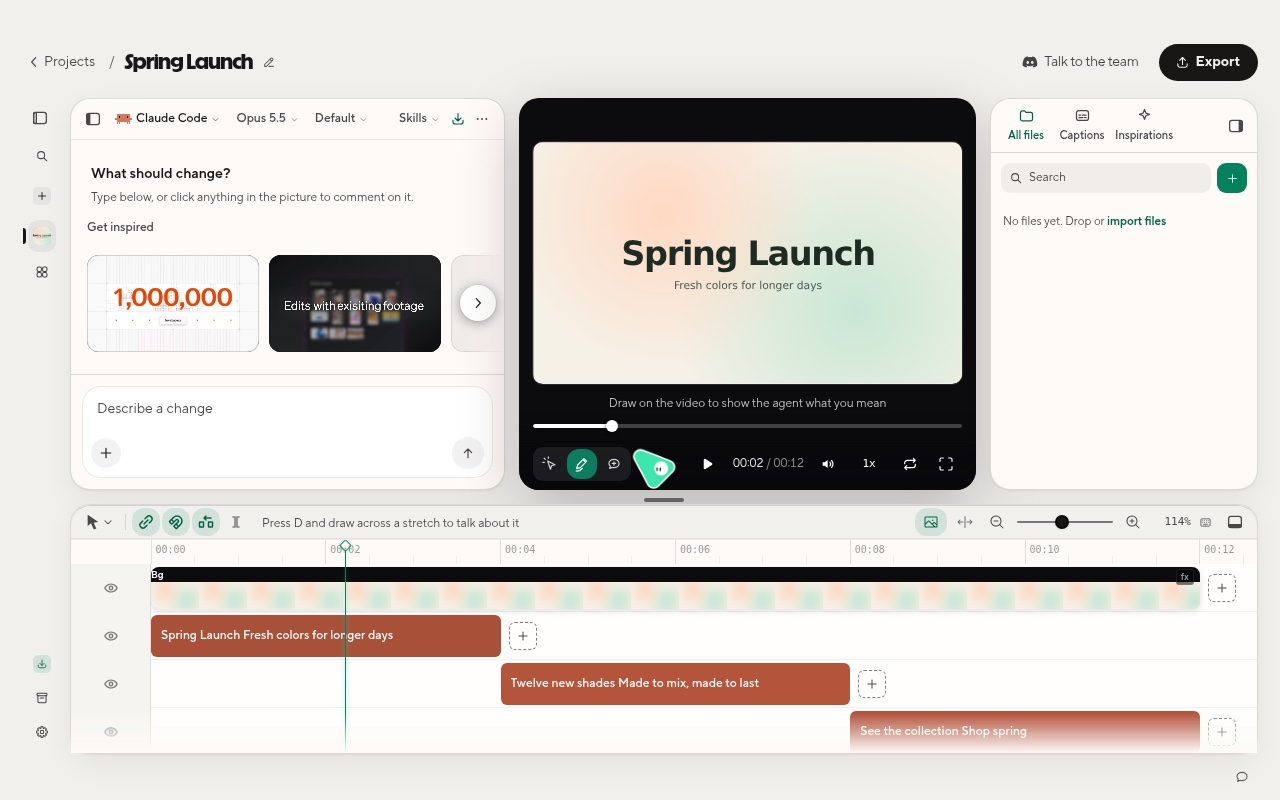The height and width of the screenshot is (800, 1280).
Task: Select the pointer click tool under the video
Action: 549,464
